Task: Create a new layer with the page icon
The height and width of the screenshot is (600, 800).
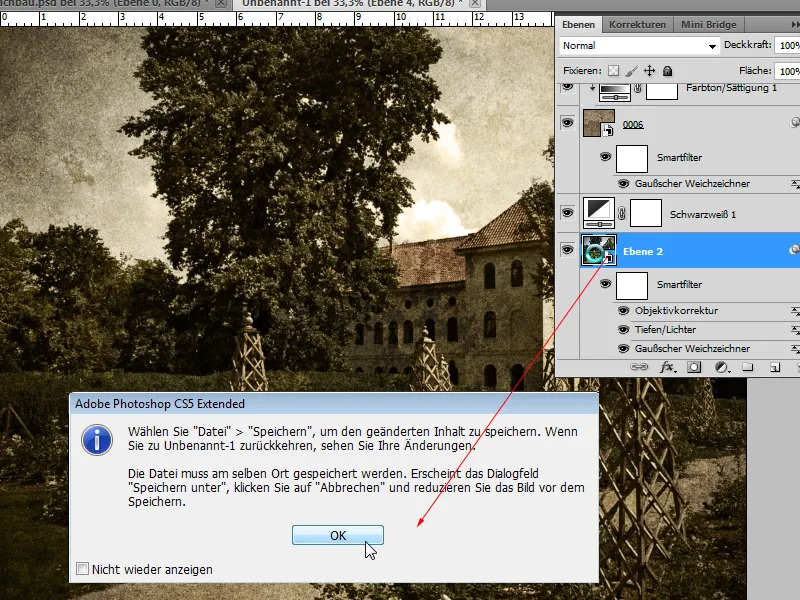Action: point(774,367)
